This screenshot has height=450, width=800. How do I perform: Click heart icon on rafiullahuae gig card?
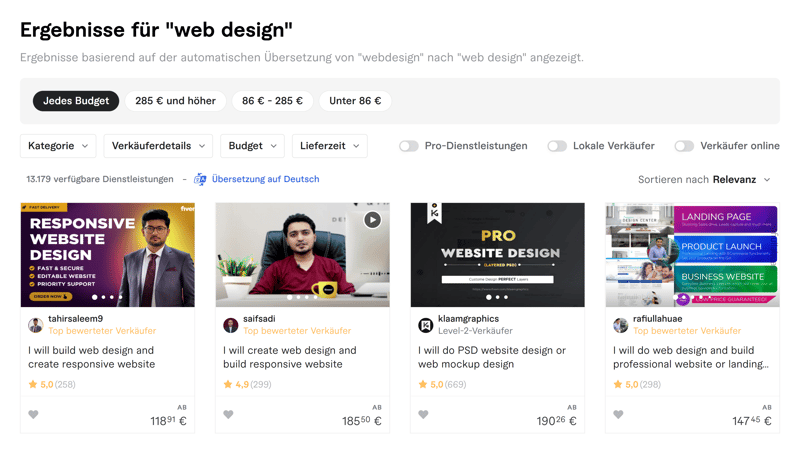tap(618, 415)
